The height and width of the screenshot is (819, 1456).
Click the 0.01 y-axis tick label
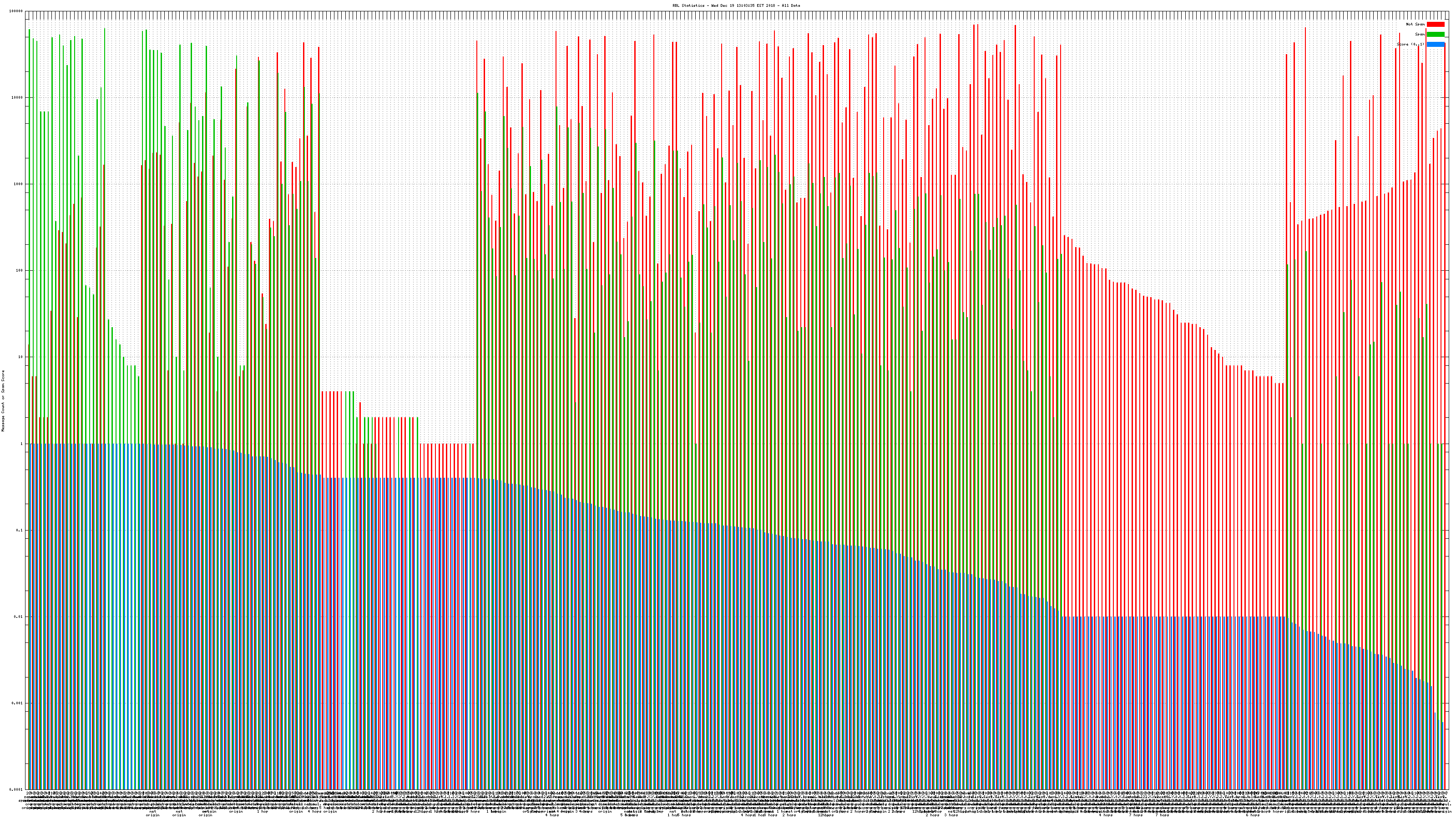pos(19,617)
